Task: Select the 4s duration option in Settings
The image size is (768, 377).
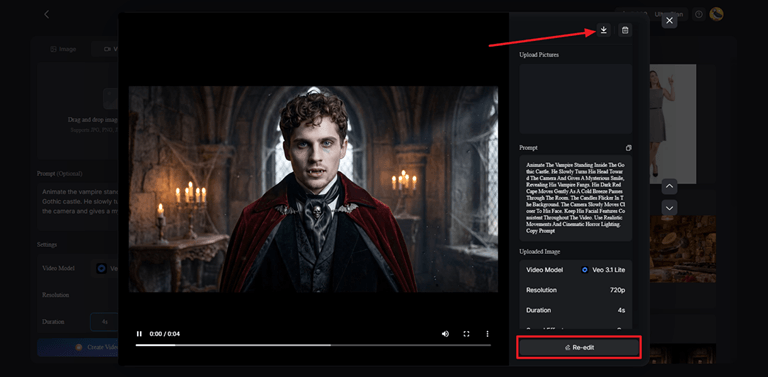Action: pyautogui.click(x=104, y=322)
